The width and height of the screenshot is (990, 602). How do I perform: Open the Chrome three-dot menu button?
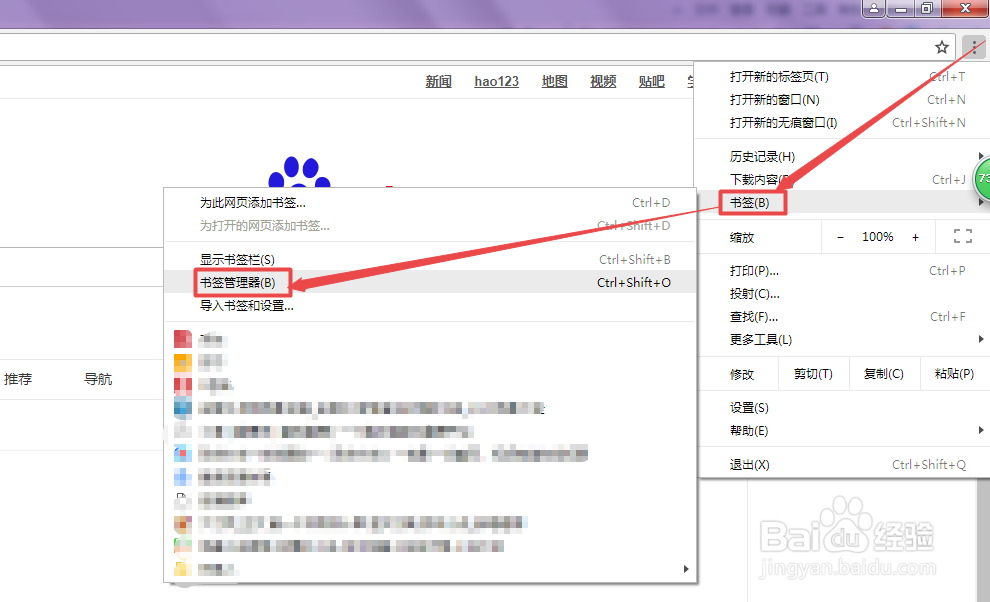(x=974, y=47)
